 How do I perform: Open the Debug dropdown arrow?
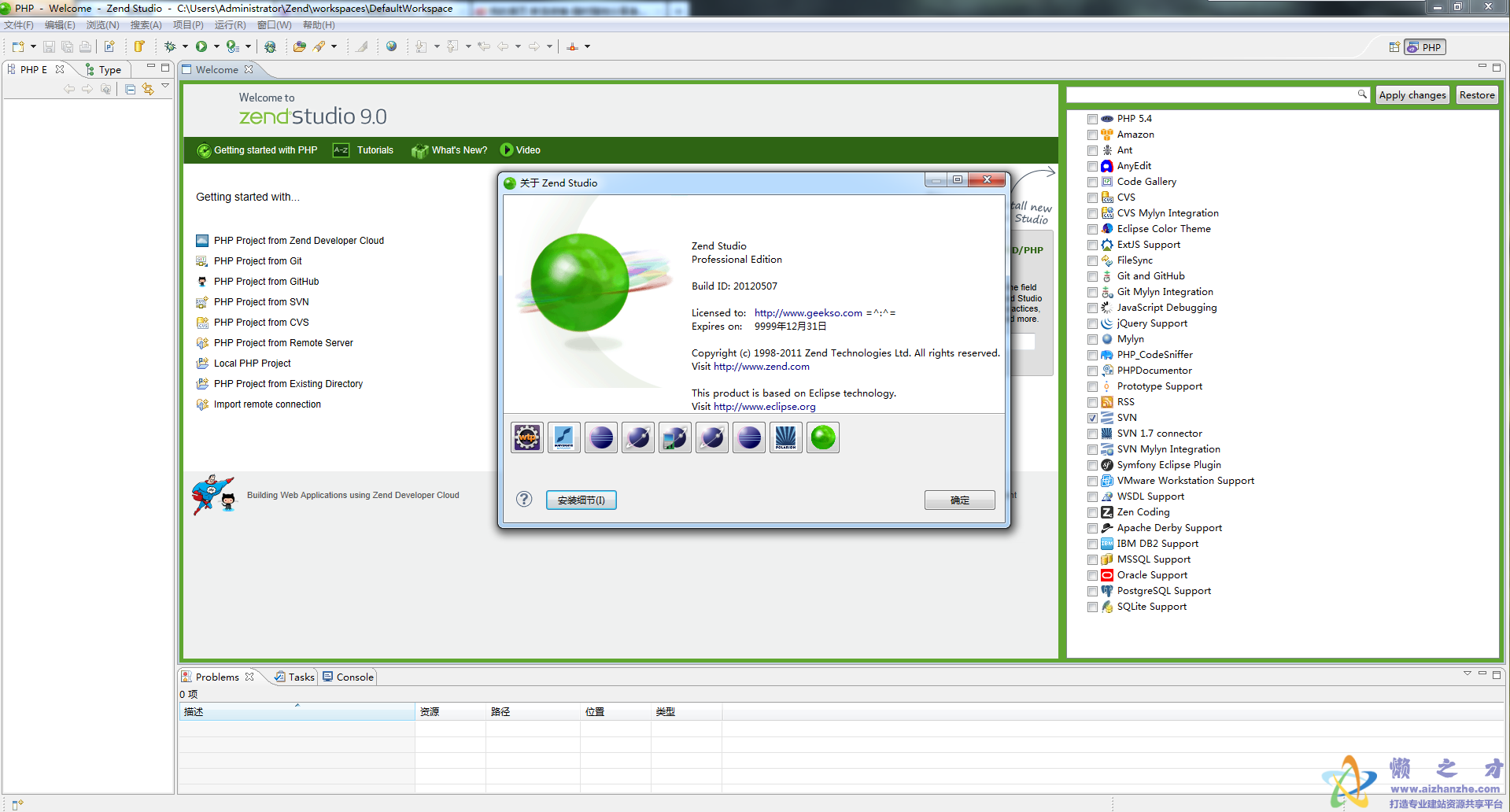(x=186, y=47)
